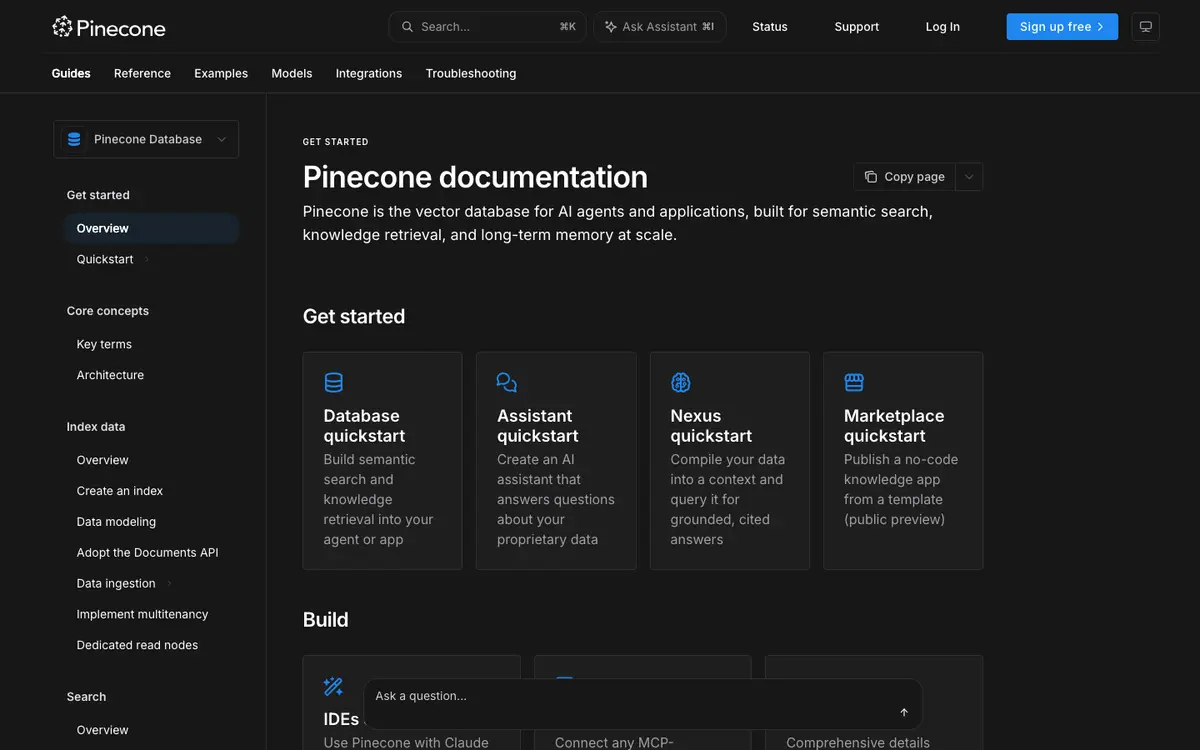Click the Get started sidebar heading
This screenshot has height=750, width=1200.
point(98,195)
